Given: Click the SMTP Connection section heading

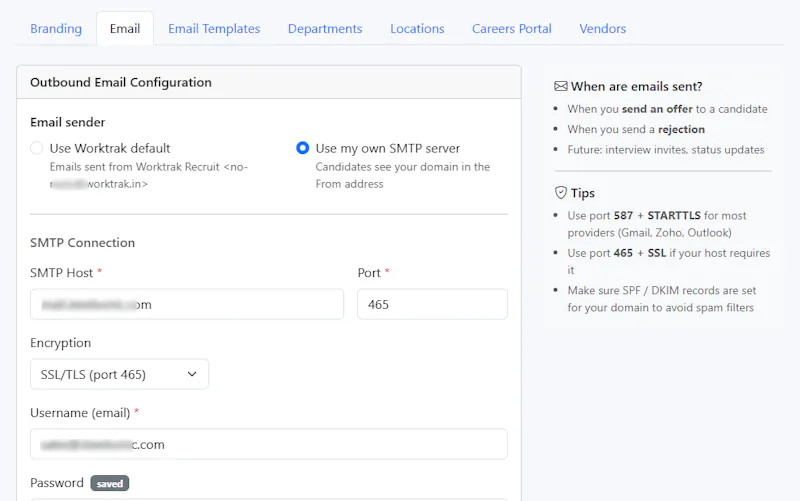Looking at the screenshot, I should 83,242.
